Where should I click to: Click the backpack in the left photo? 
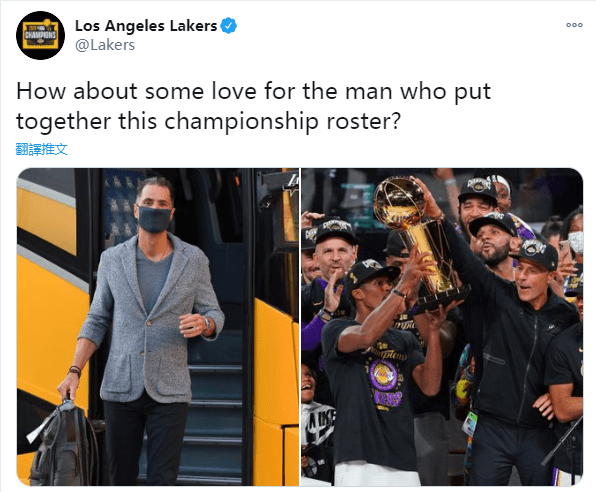(x=64, y=442)
